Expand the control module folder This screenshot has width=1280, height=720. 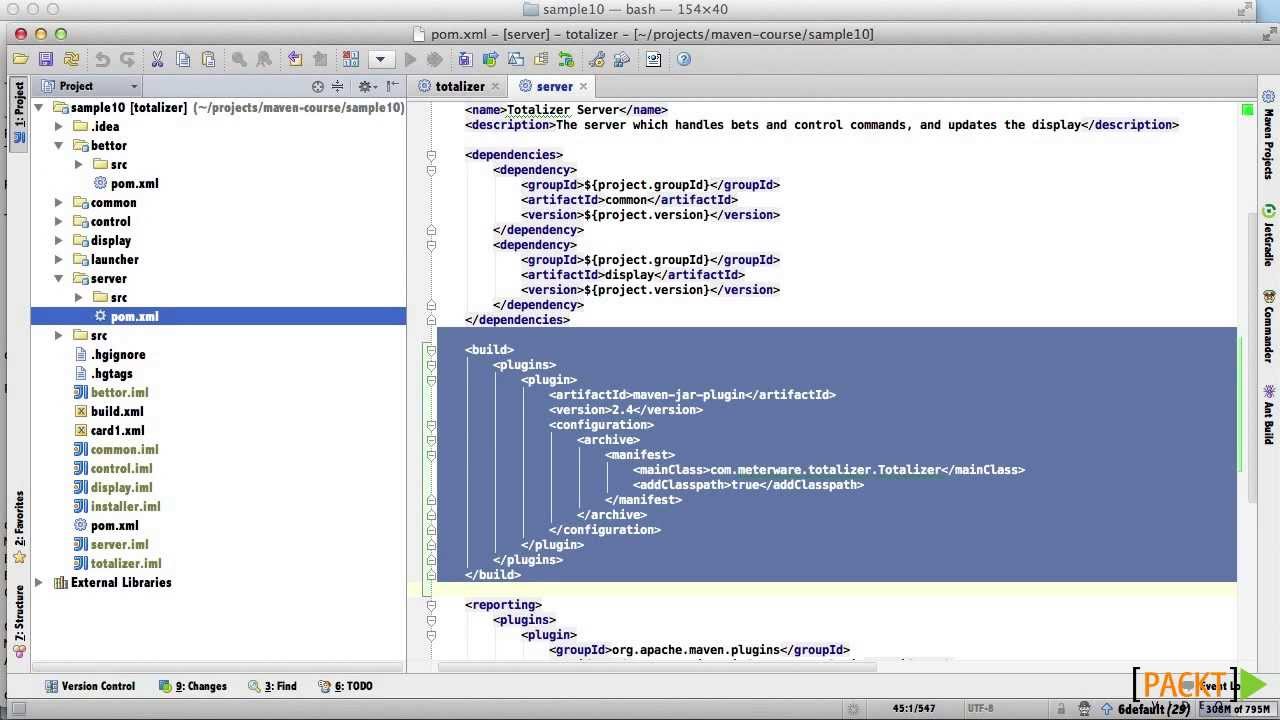click(x=59, y=222)
